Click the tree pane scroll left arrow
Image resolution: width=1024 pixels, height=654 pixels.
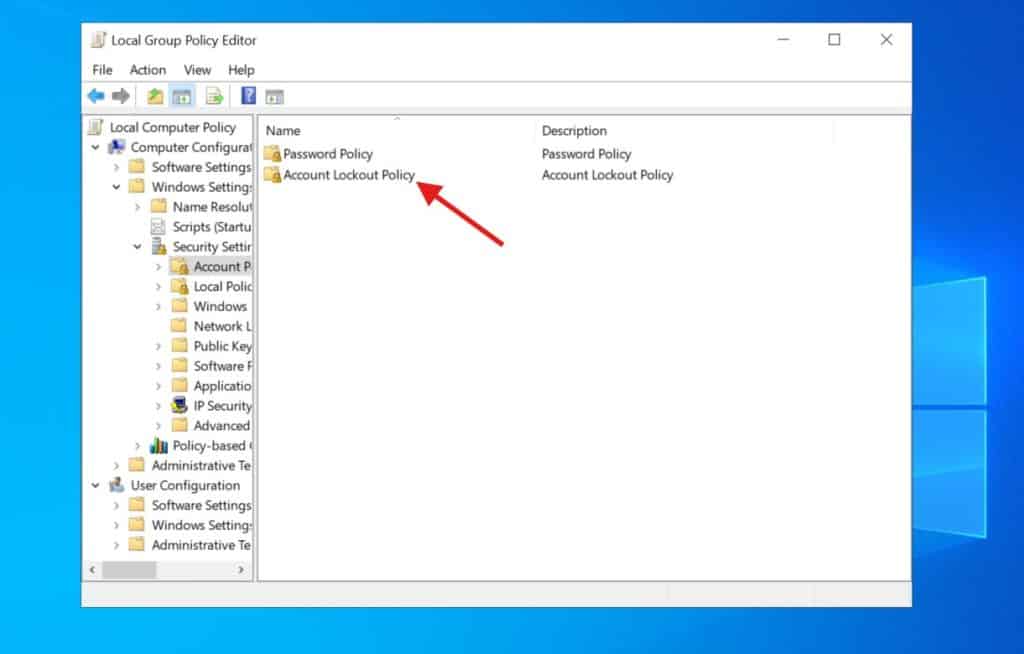click(93, 570)
